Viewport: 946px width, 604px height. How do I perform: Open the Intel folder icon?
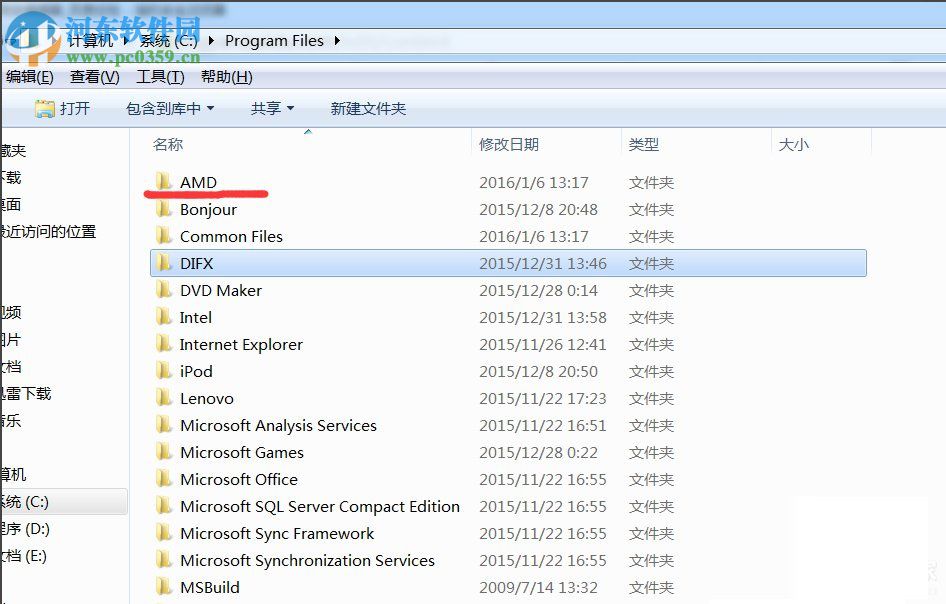tap(164, 317)
